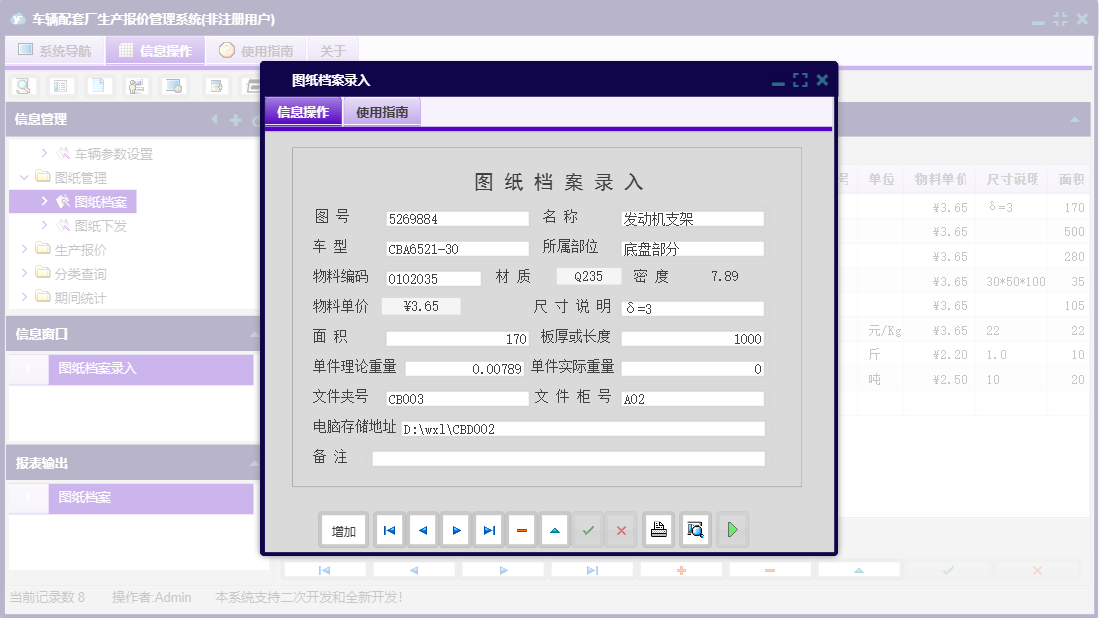The image size is (1099, 618).
Task: Collapse the 图纸管理 tree branch
Action: click(22, 177)
